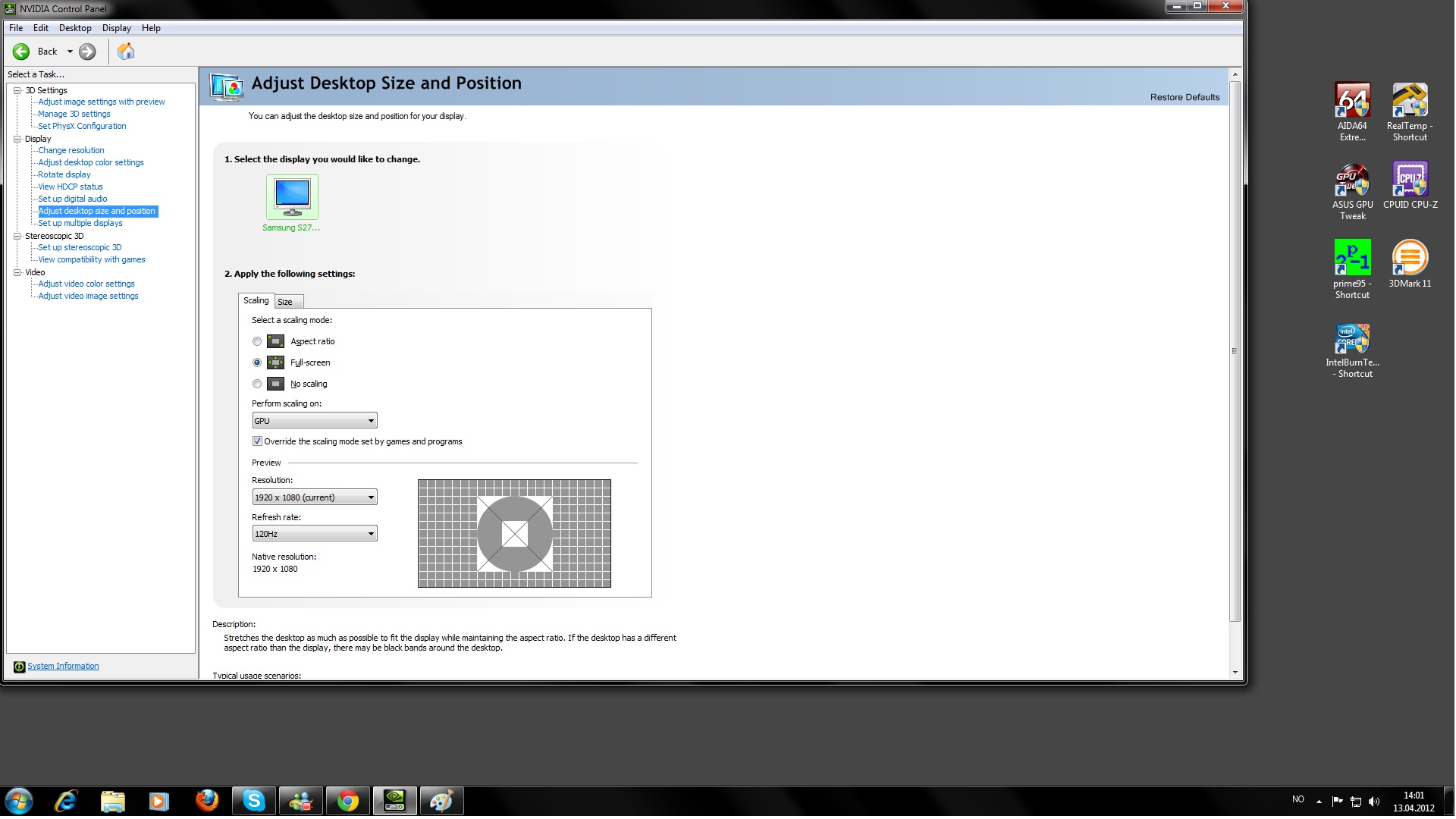Open the Display menu
Viewport: 1456px width, 819px height.
click(x=117, y=28)
